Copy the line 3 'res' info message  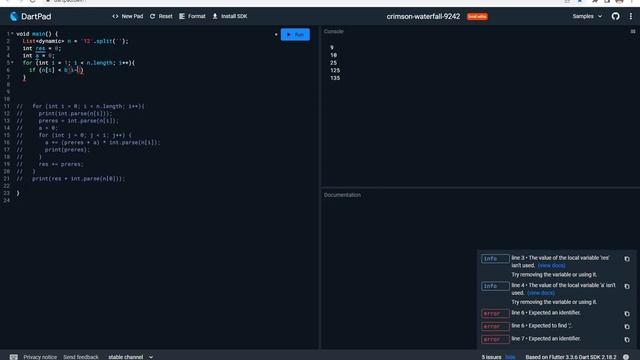[x=627, y=259]
